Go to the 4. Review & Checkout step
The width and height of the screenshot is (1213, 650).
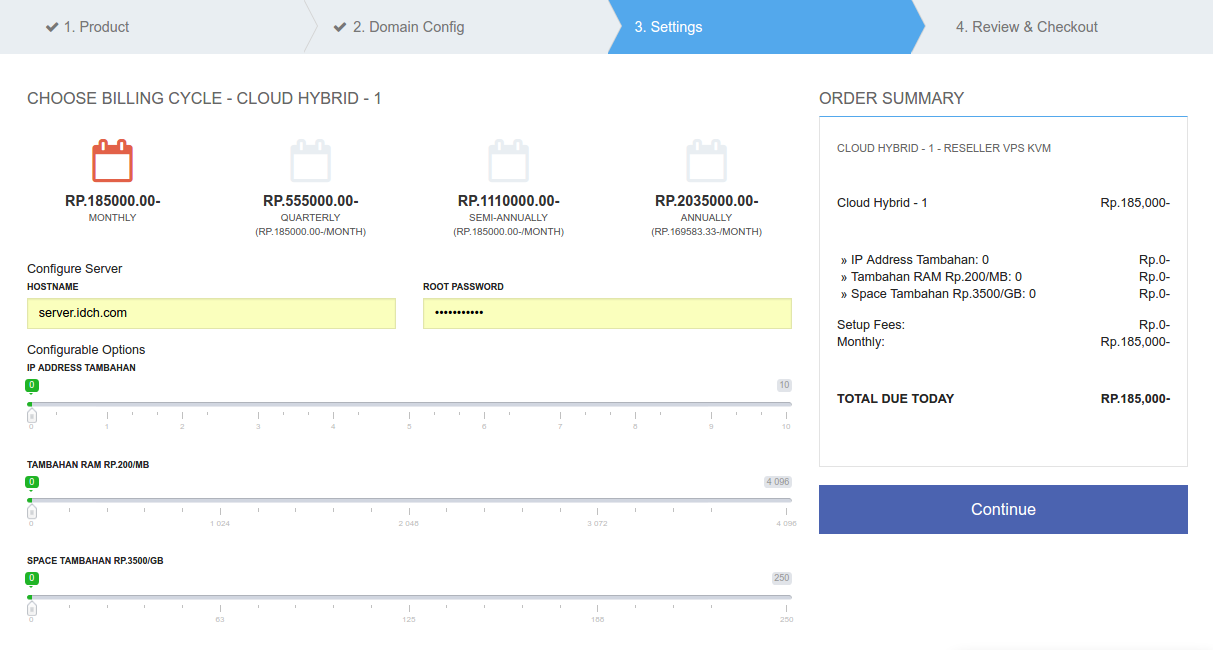tap(1027, 26)
